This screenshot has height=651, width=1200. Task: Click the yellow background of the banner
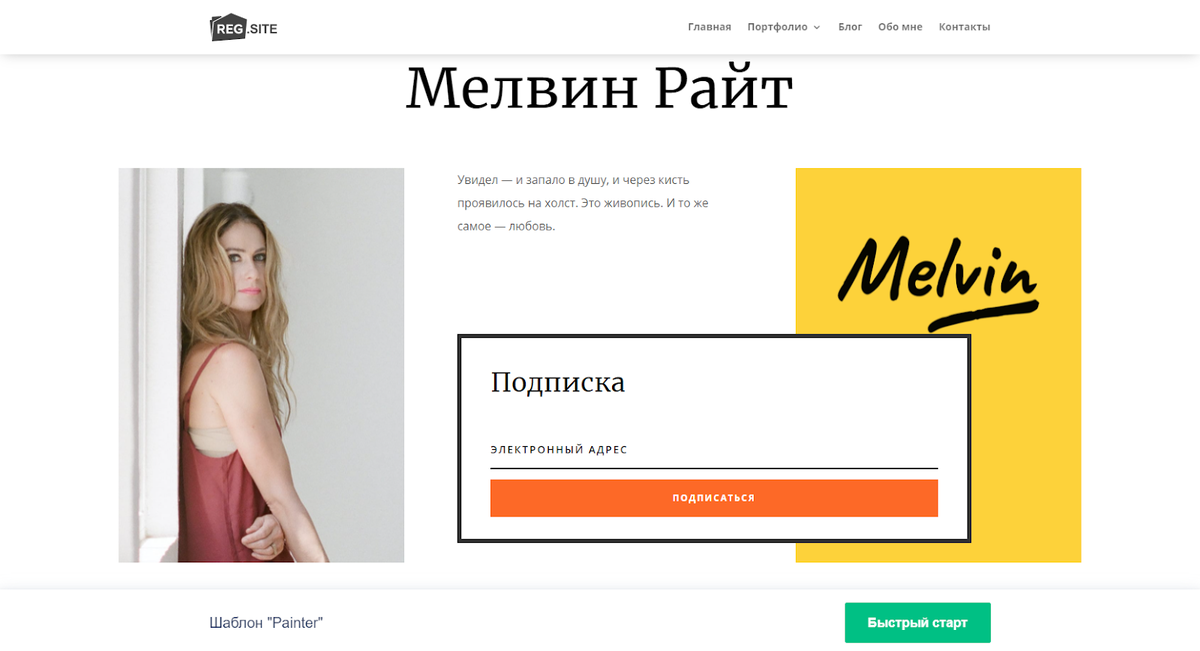1030,450
